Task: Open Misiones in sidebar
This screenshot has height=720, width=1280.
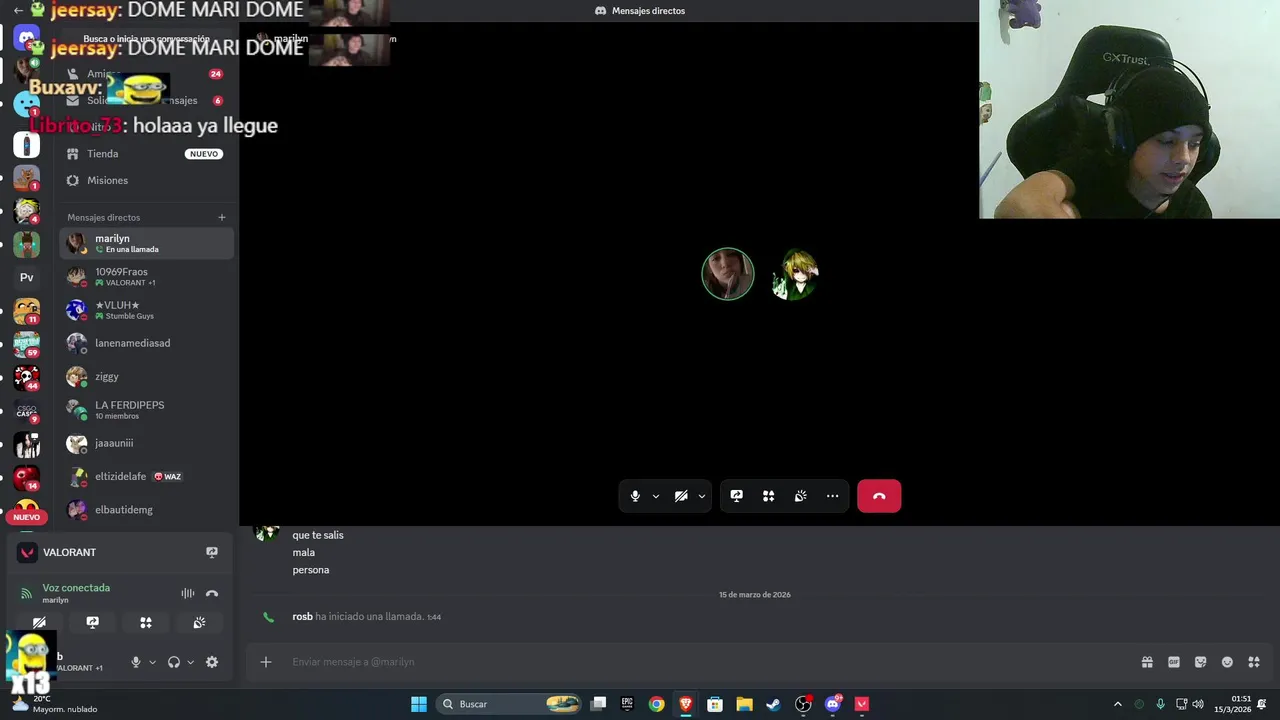Action: pyautogui.click(x=146, y=181)
